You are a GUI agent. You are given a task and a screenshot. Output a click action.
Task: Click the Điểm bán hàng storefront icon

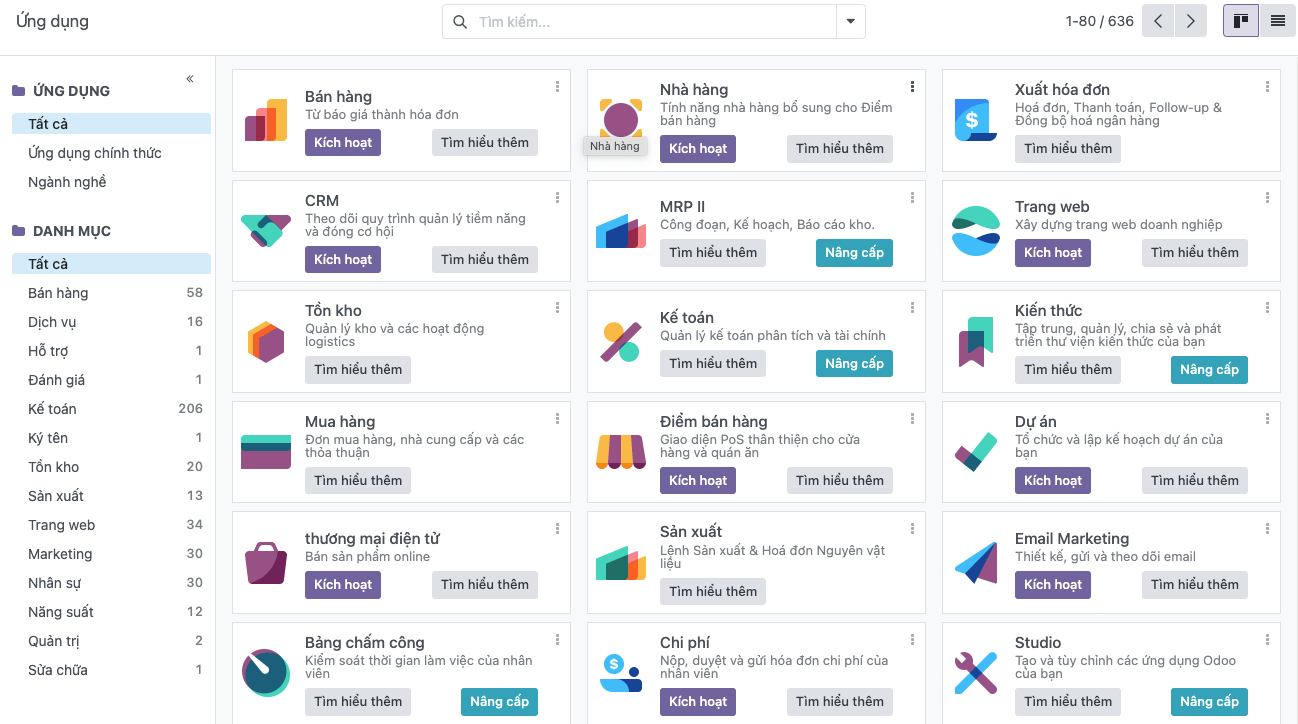[x=621, y=453]
